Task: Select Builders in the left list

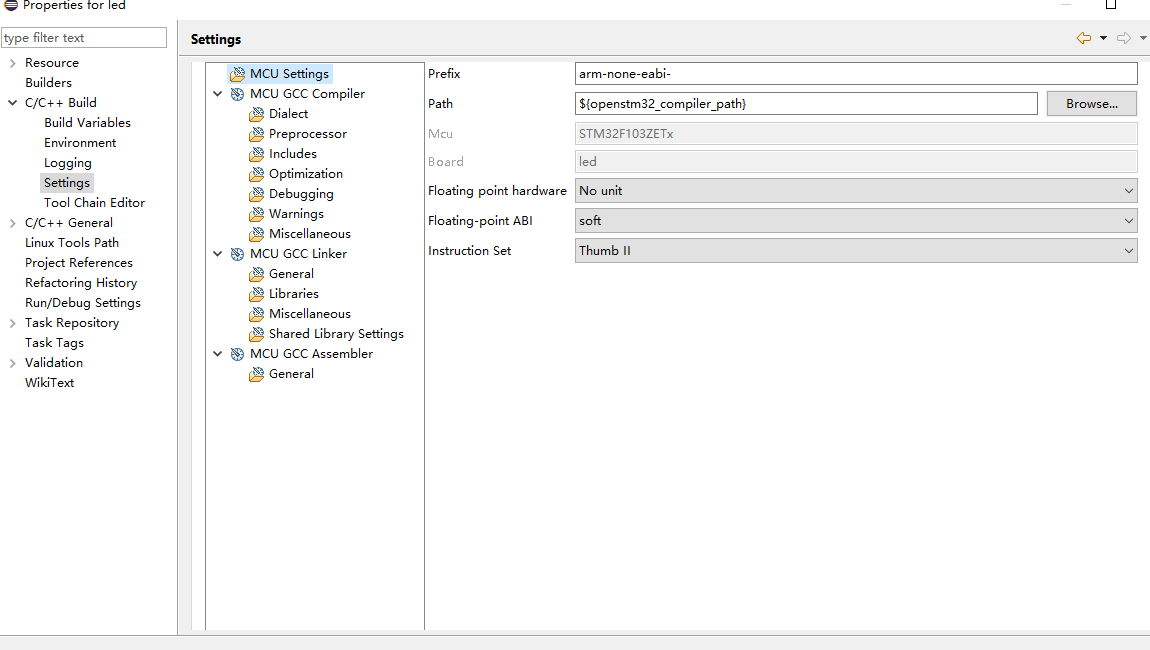Action: (x=48, y=83)
